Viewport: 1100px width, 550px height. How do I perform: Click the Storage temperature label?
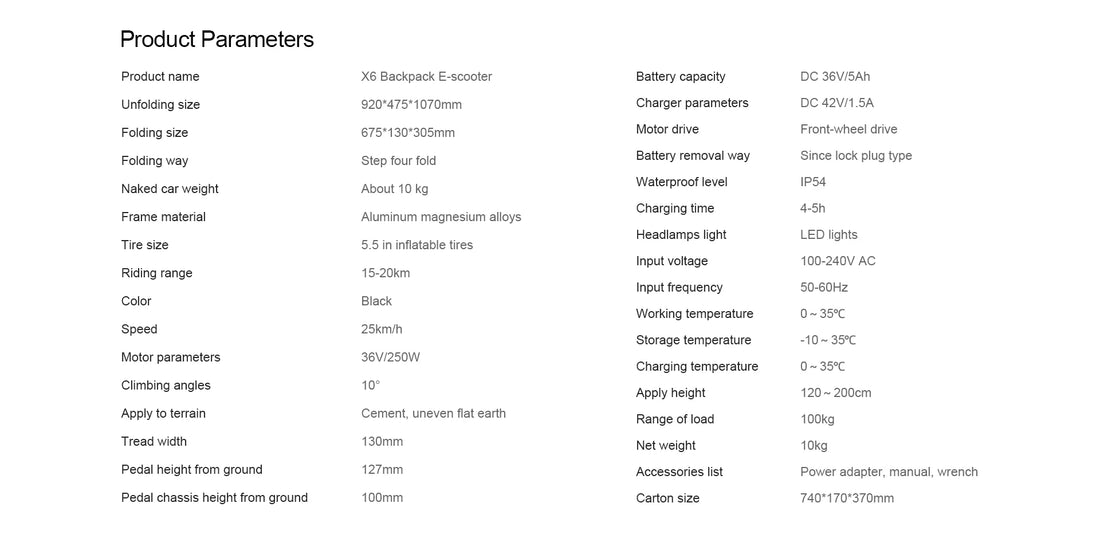[x=693, y=340]
